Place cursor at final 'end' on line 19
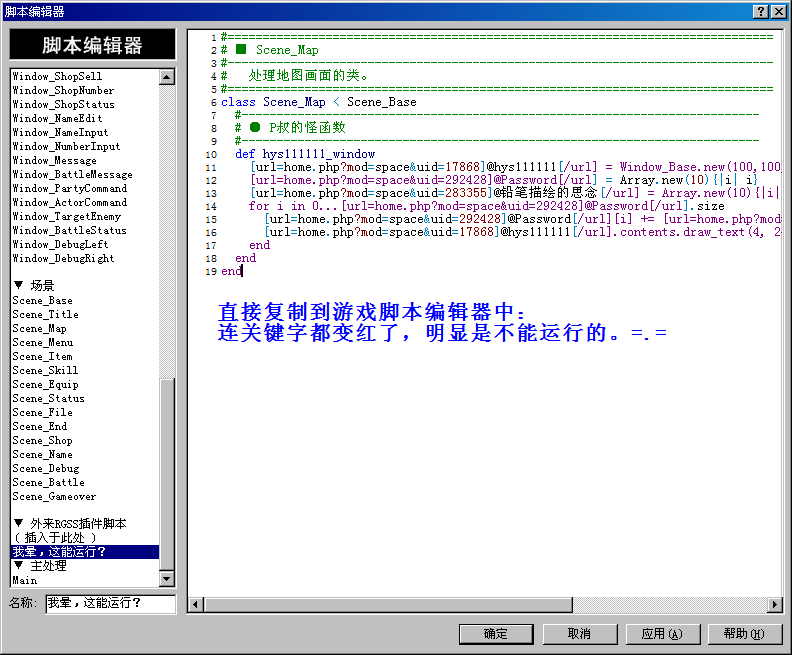This screenshot has height=655, width=792. pos(231,271)
